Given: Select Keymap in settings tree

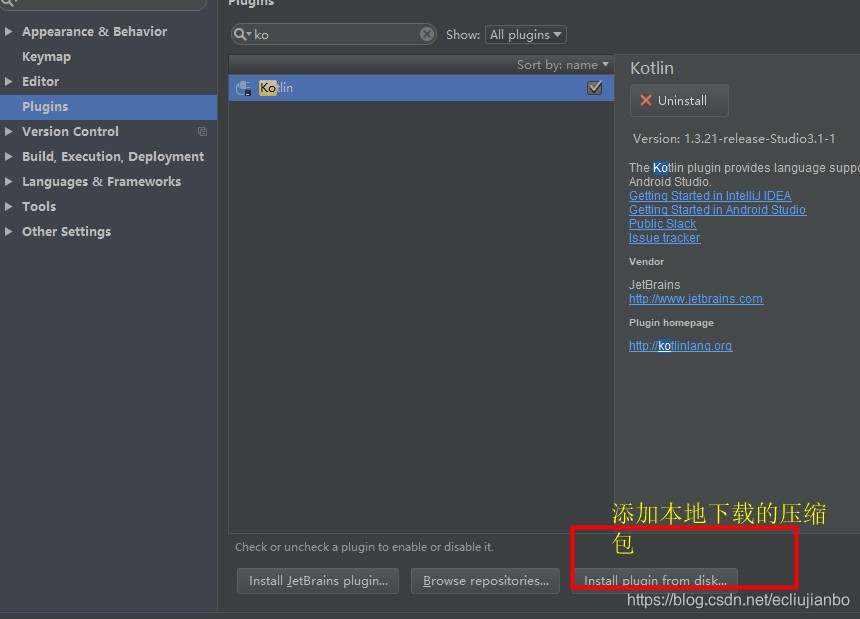Looking at the screenshot, I should pos(46,56).
